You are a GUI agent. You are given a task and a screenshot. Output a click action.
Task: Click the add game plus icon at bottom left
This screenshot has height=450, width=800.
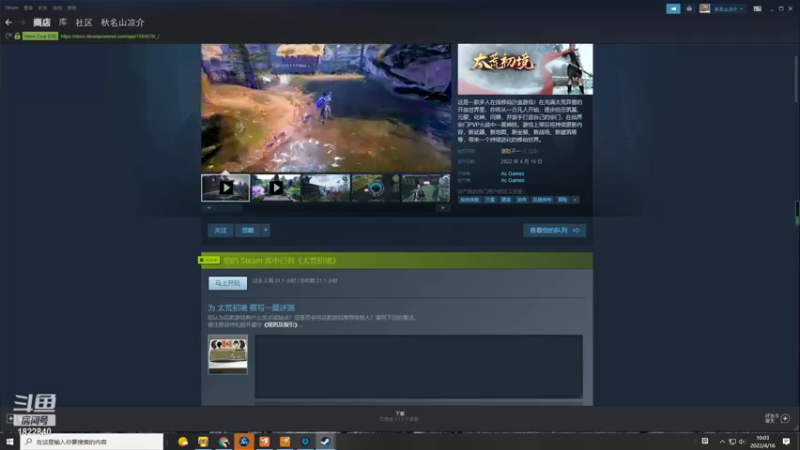[x=10, y=418]
